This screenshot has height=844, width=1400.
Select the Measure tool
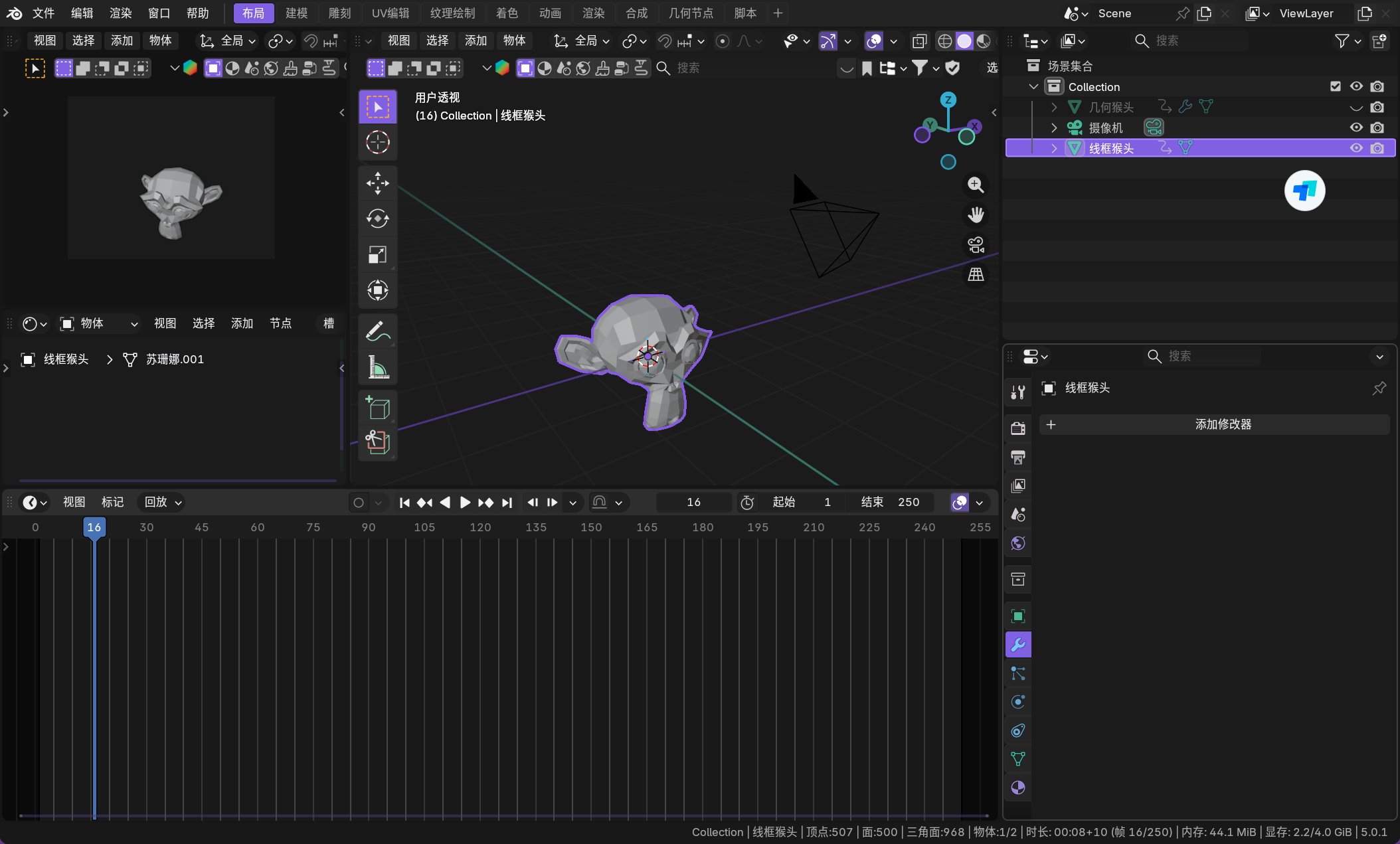tap(377, 367)
